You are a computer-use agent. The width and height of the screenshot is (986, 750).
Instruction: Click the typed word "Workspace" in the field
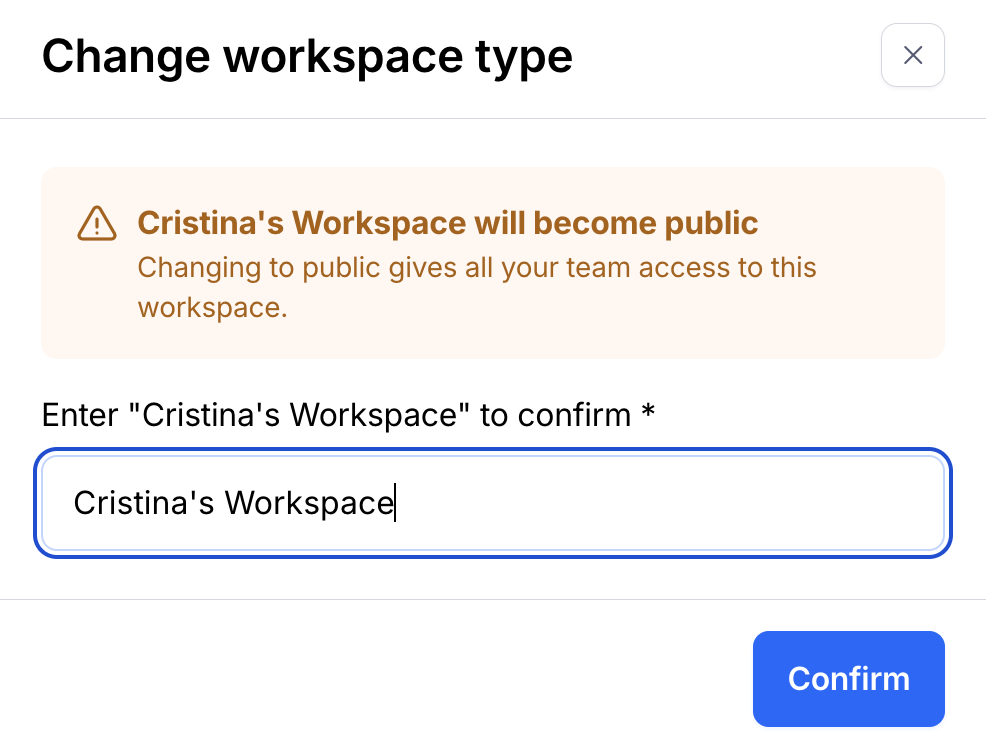[308, 503]
